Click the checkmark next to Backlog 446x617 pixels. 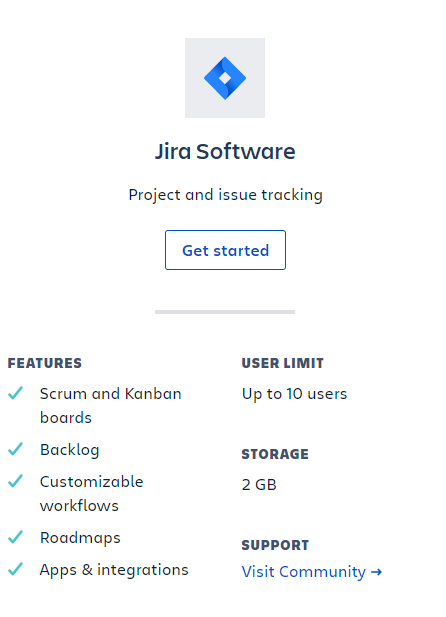pos(15,449)
